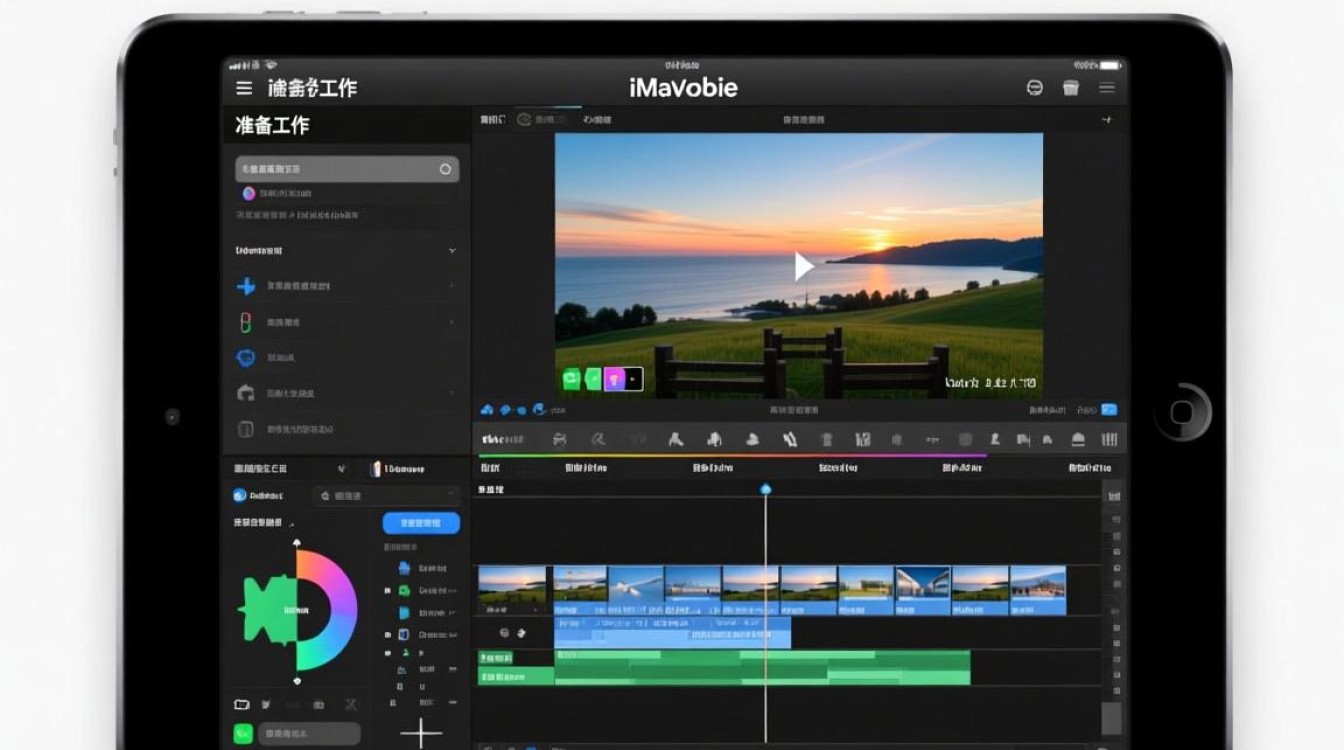Click the top handle of the color wheel
The width and height of the screenshot is (1344, 750).
point(297,543)
